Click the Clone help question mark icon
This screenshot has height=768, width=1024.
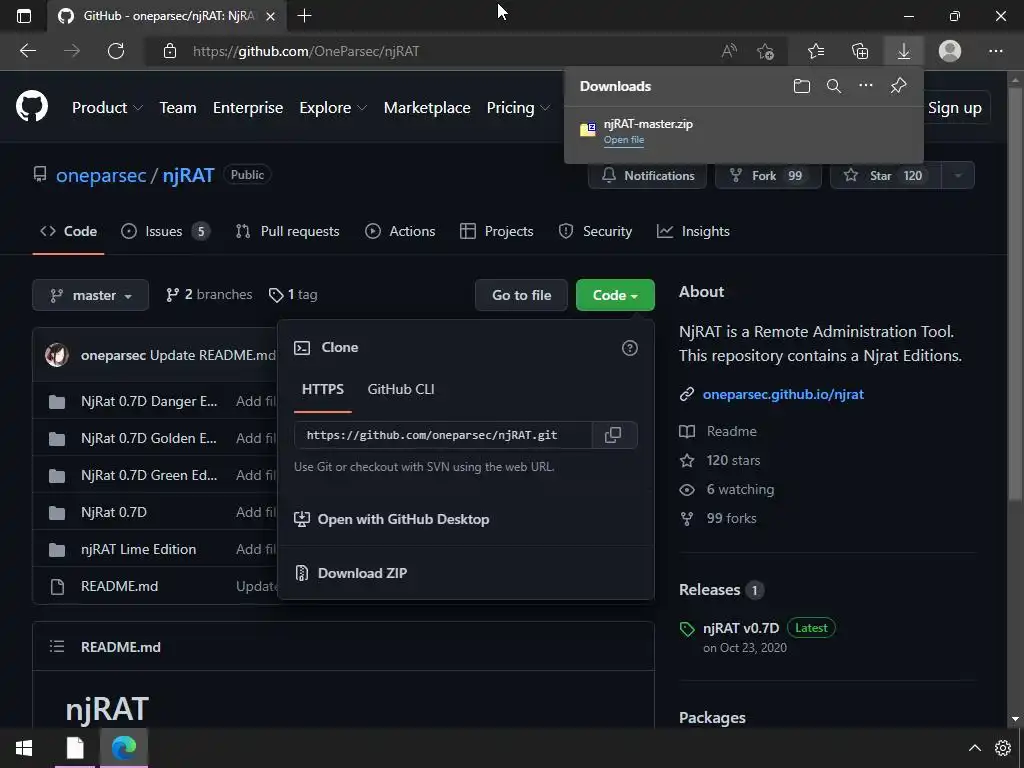(x=630, y=348)
